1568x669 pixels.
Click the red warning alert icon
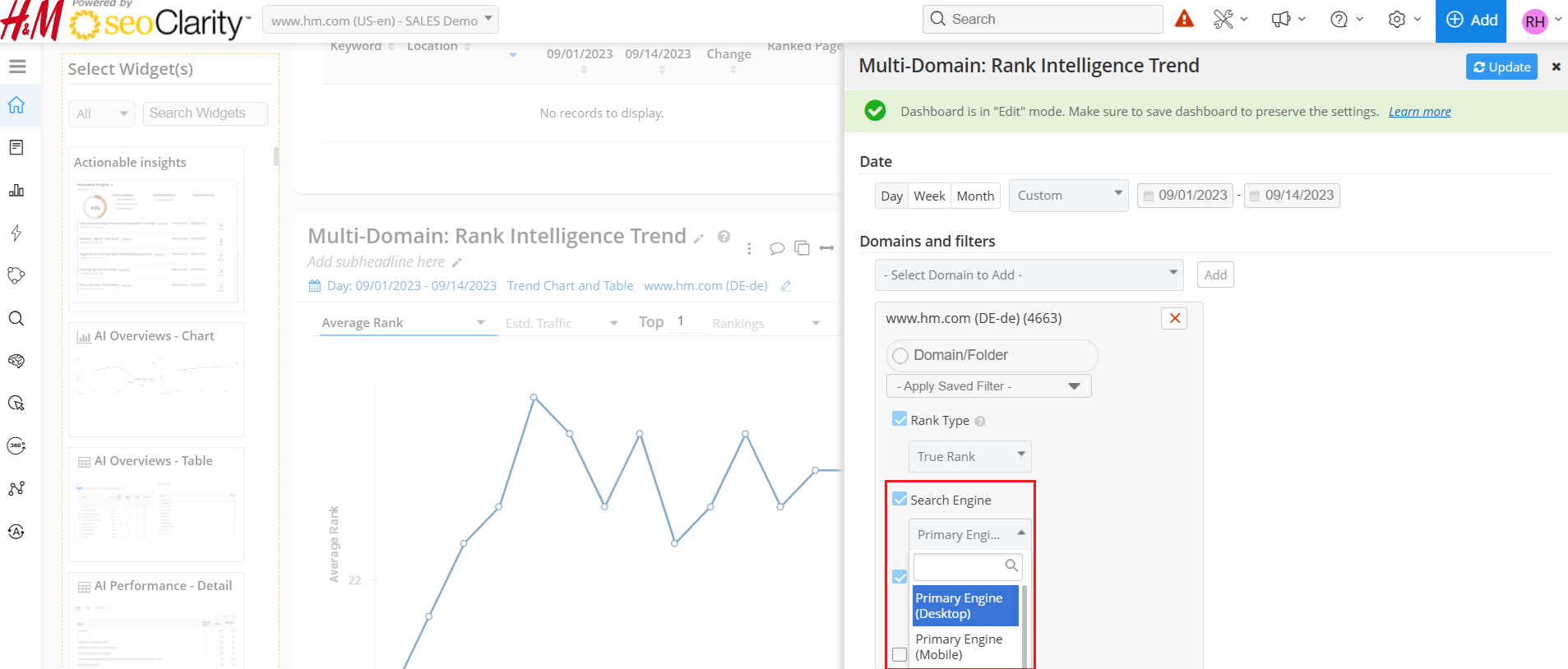(1184, 19)
